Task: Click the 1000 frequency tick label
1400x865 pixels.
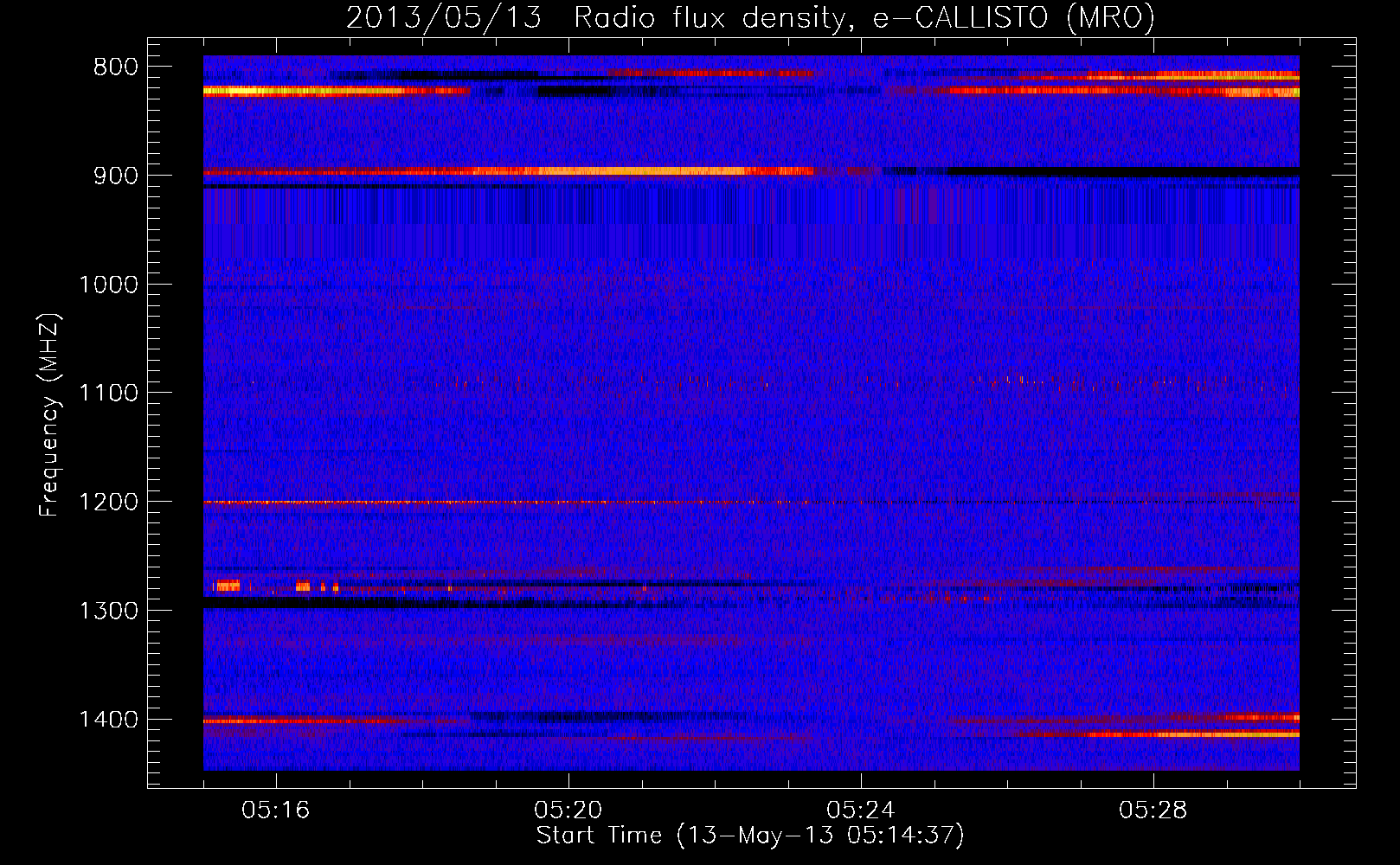Action: tap(108, 285)
